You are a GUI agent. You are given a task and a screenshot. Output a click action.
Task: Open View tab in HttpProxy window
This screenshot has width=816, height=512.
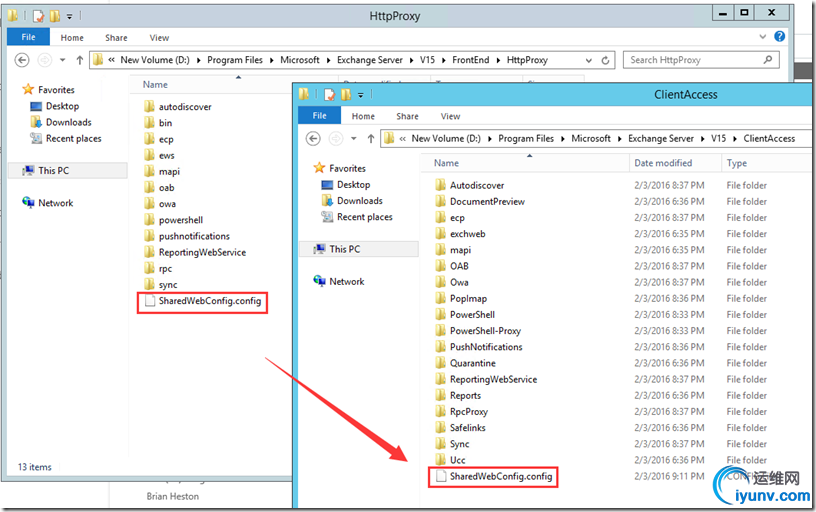[x=159, y=37]
